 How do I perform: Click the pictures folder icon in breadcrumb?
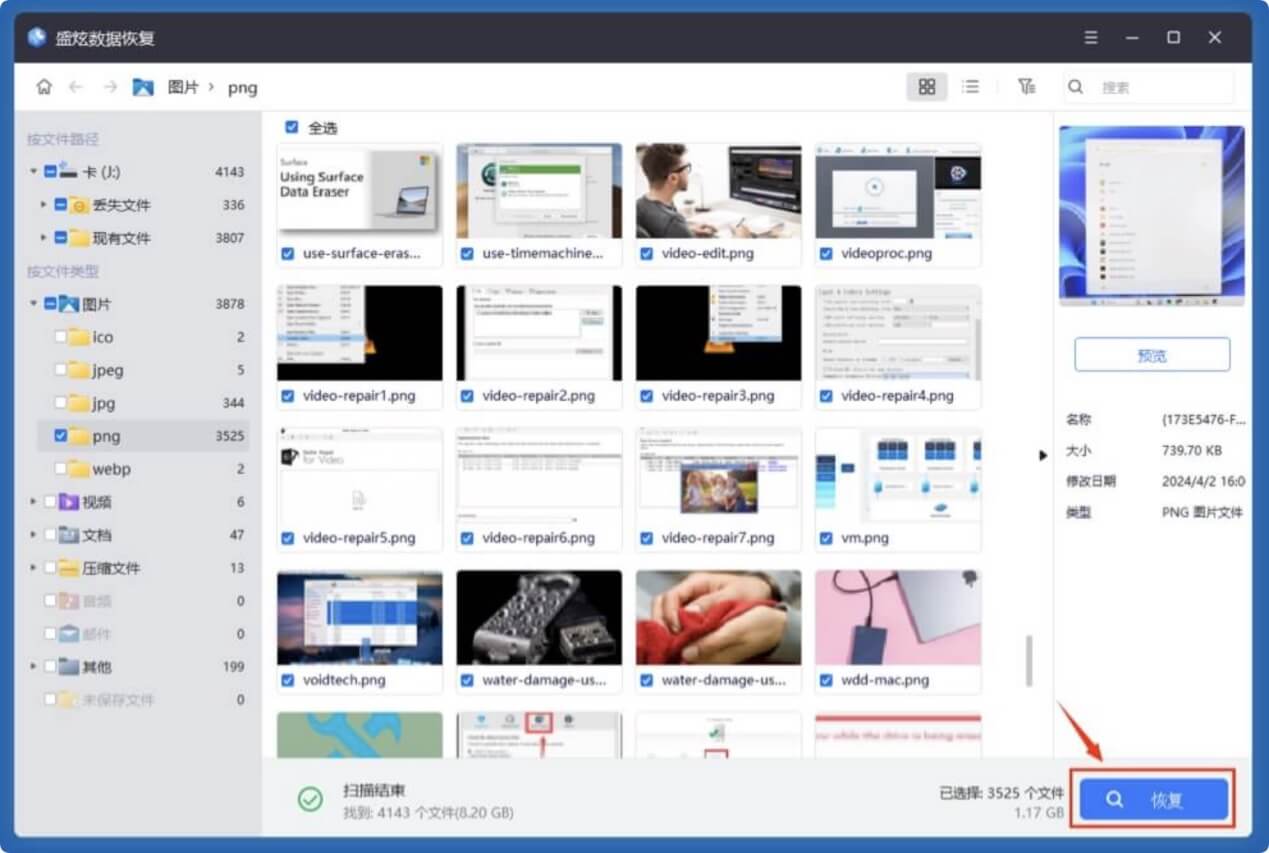pyautogui.click(x=143, y=87)
